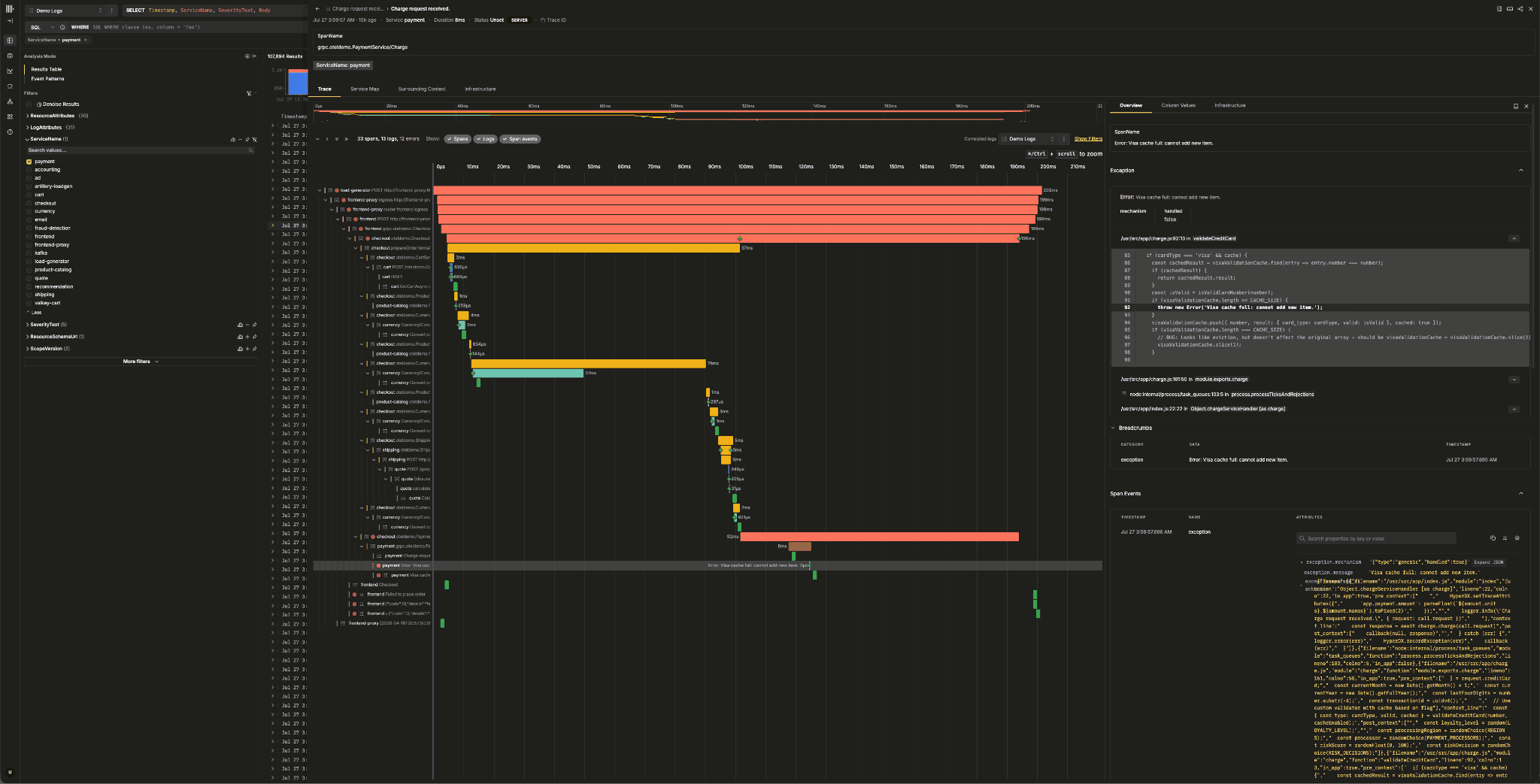This screenshot has height=784, width=1540.
Task: Switch to the Service Map tab
Action: [365, 89]
